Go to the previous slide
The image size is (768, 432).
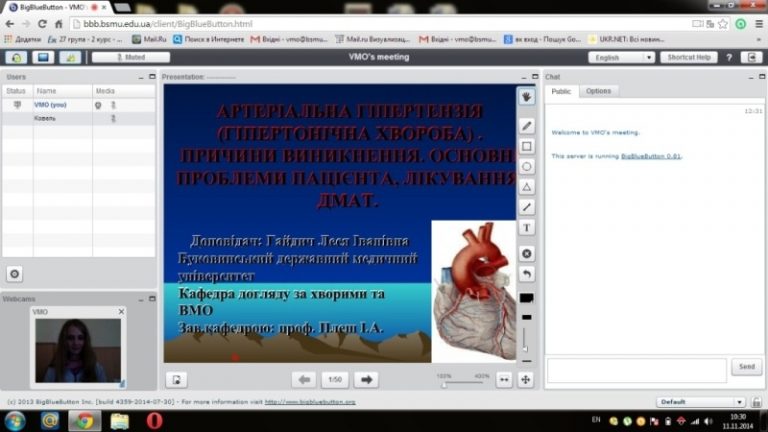pos(304,380)
